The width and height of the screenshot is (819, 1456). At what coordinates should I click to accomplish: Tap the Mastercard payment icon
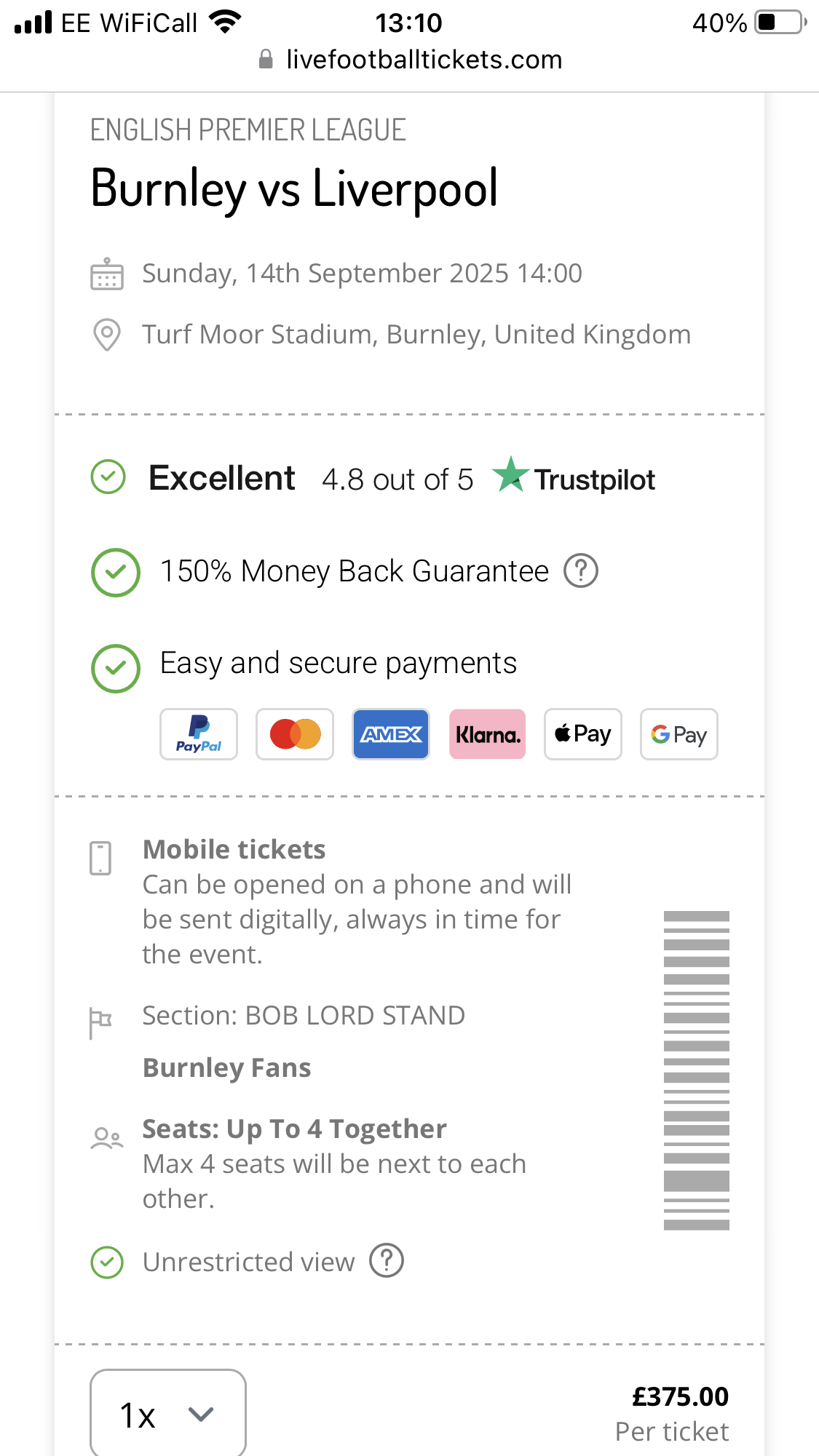(x=295, y=734)
